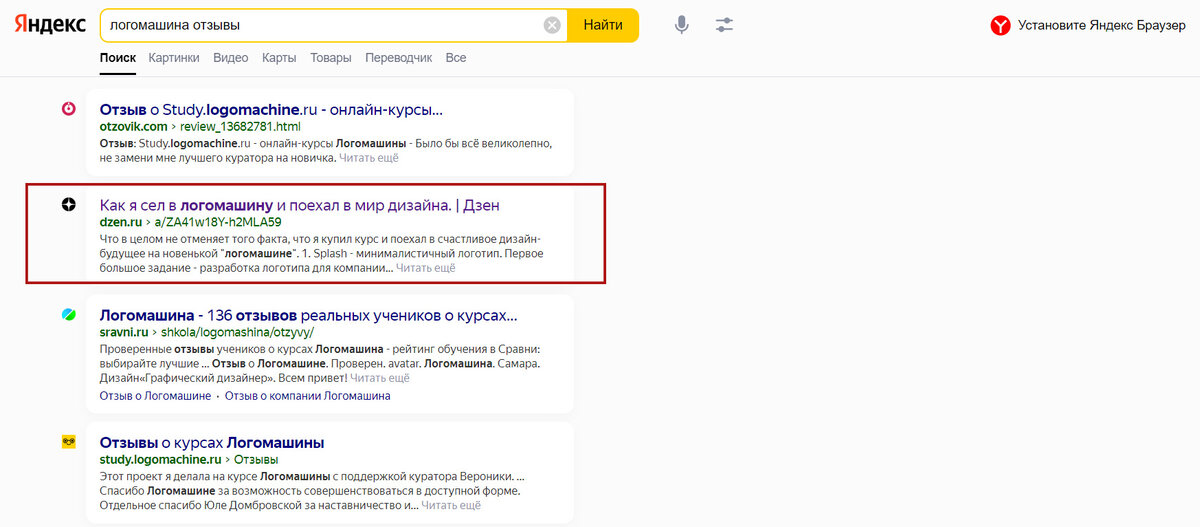
Task: Click the dzen.ru favicon
Action: click(68, 204)
